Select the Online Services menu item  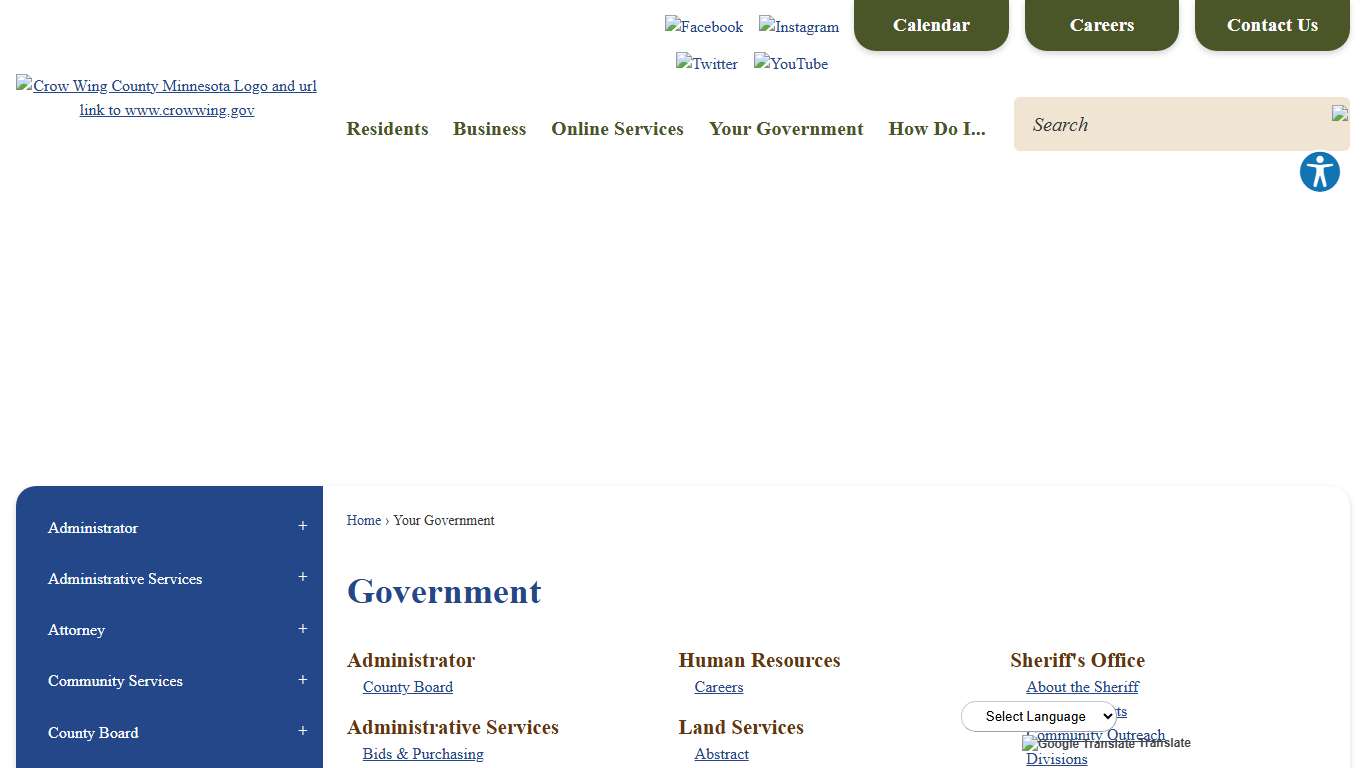click(x=617, y=129)
